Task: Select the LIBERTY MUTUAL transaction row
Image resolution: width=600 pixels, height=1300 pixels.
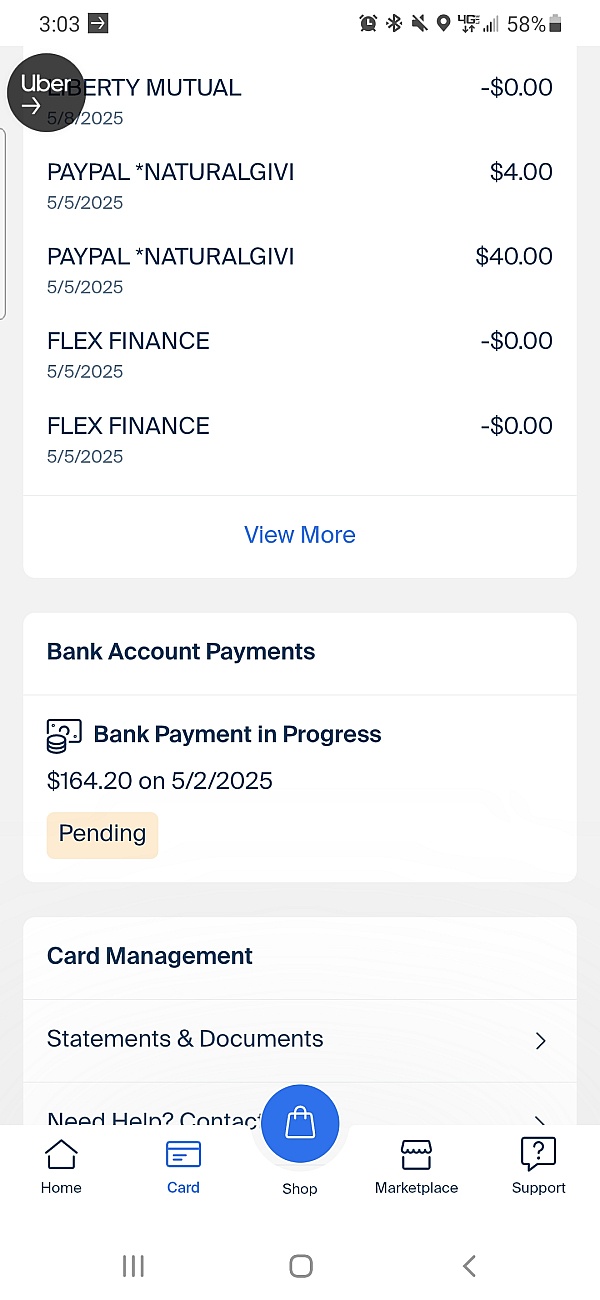Action: pyautogui.click(x=300, y=101)
